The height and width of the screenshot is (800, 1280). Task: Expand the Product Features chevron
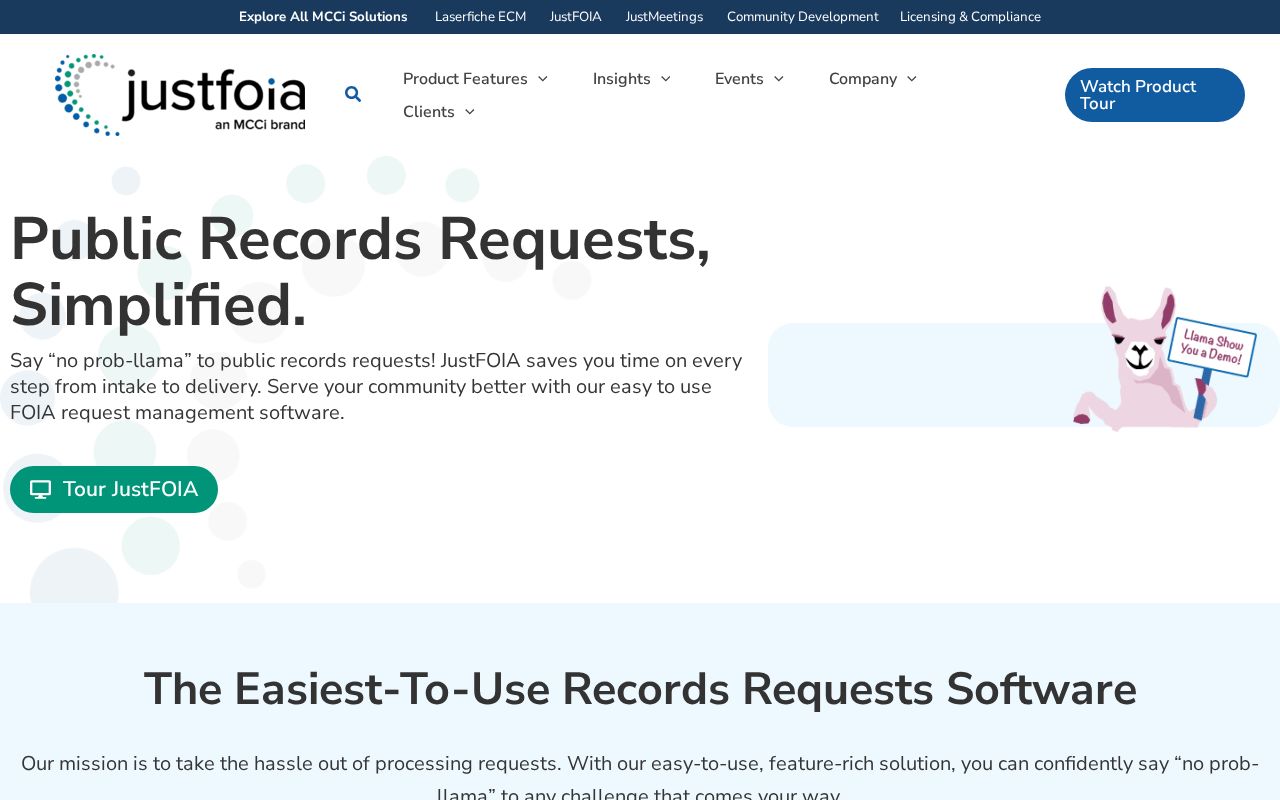pyautogui.click(x=543, y=79)
